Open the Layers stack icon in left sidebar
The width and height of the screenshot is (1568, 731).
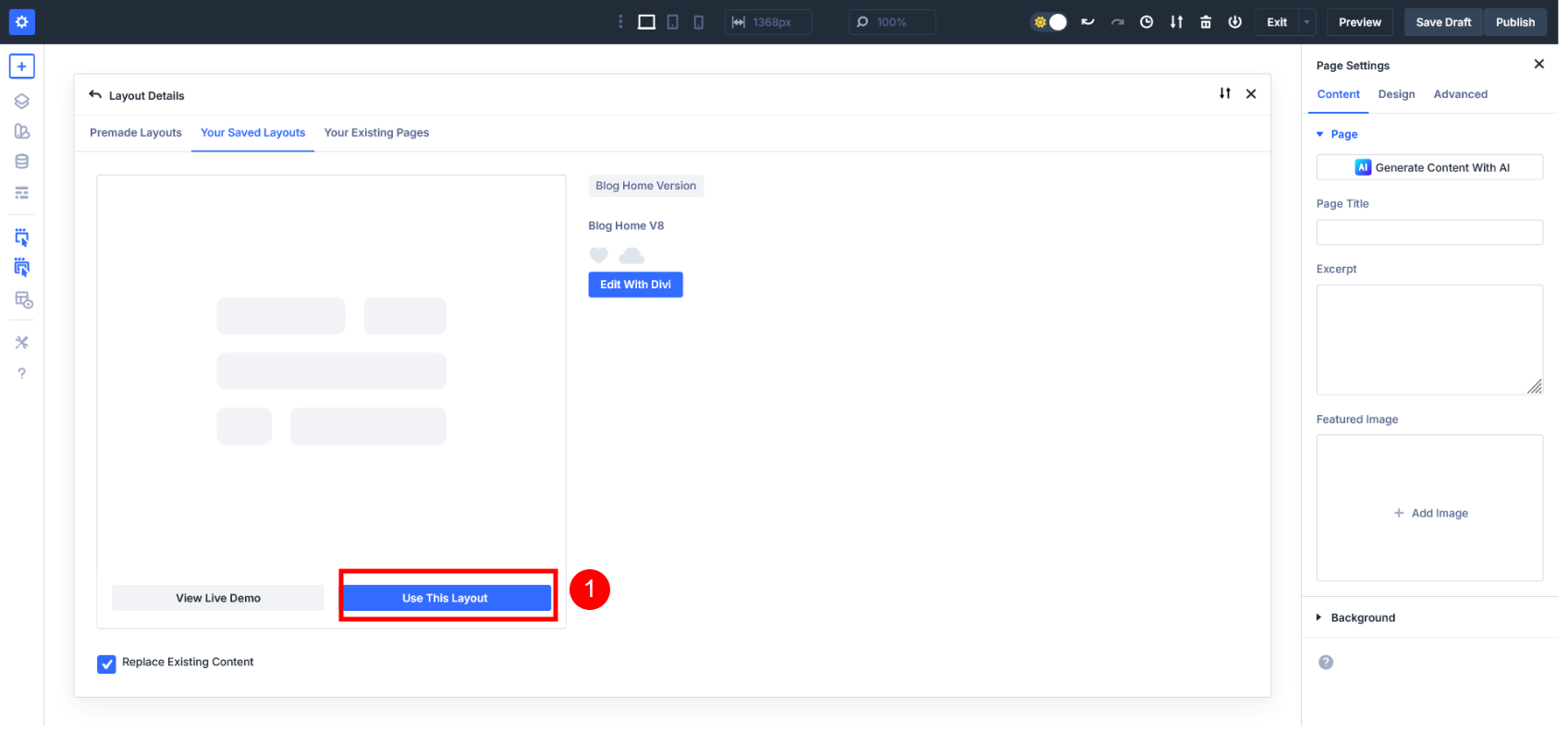point(21,102)
